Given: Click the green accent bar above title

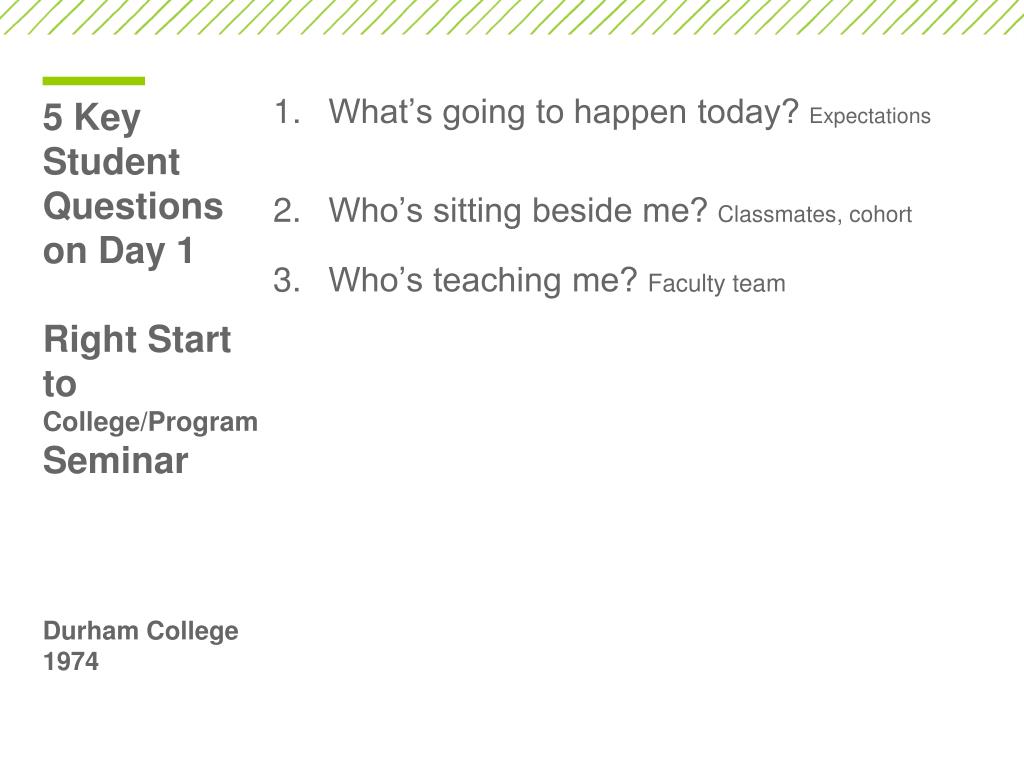Looking at the screenshot, I should point(93,81).
